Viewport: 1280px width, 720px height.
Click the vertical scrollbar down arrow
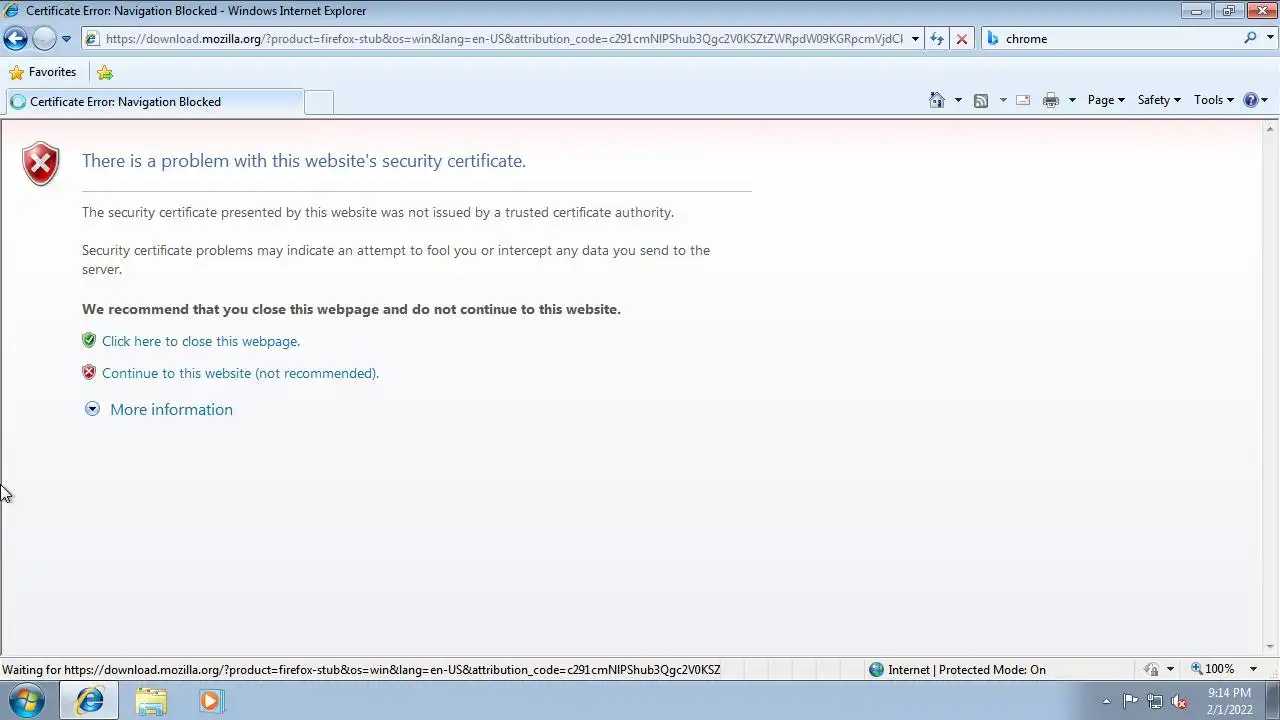[x=1271, y=647]
